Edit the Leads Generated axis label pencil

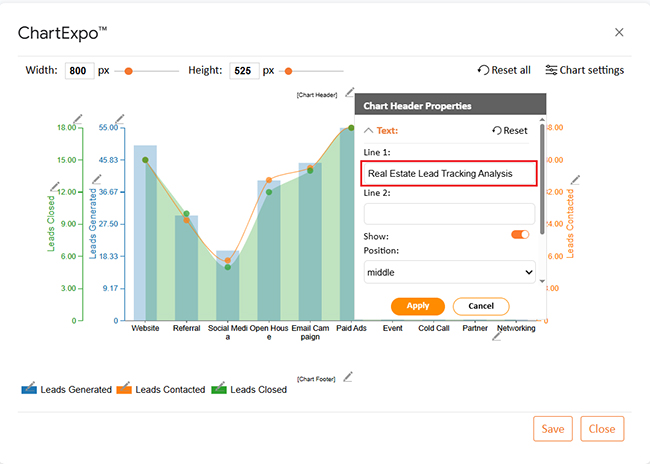96,179
